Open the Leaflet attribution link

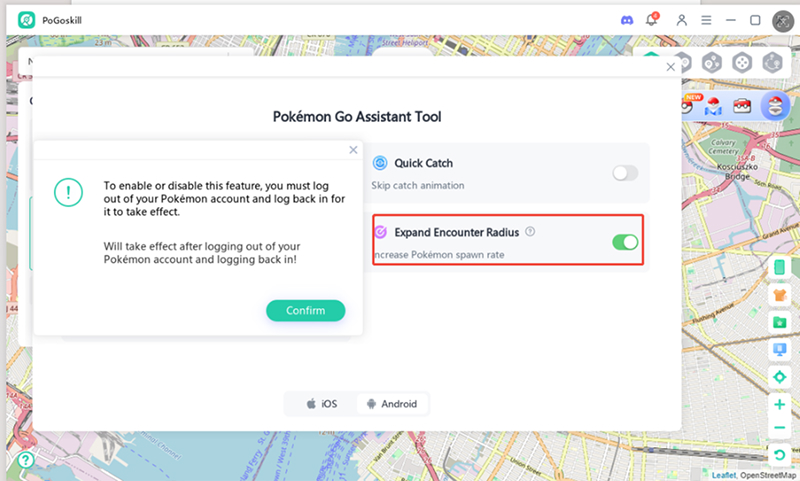click(724, 475)
